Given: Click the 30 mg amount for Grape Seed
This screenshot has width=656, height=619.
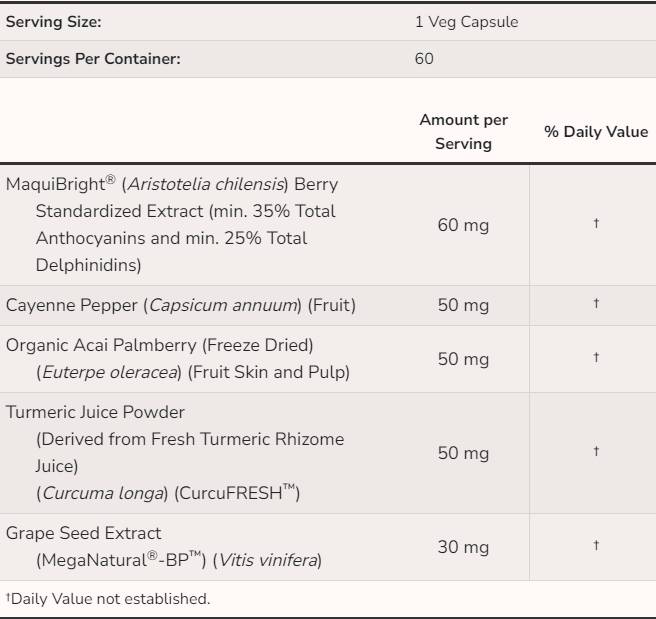Looking at the screenshot, I should (463, 547).
